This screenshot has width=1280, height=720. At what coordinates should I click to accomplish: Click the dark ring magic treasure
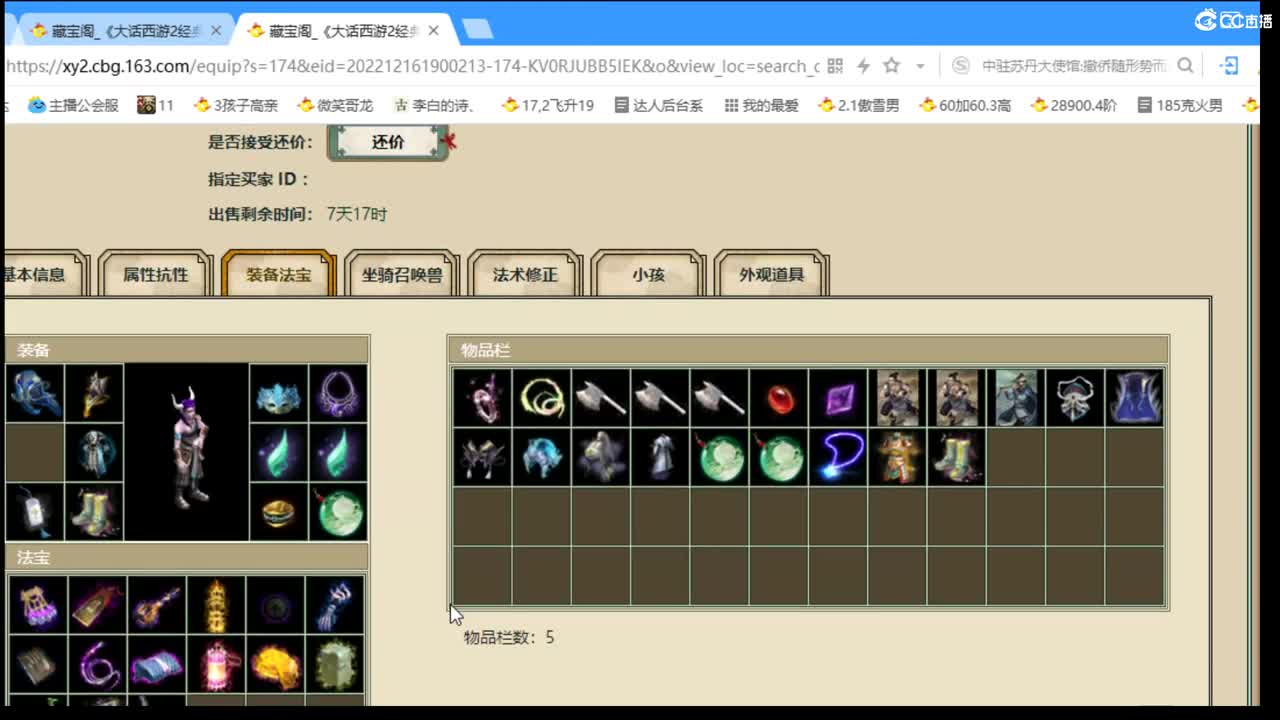[x=275, y=605]
